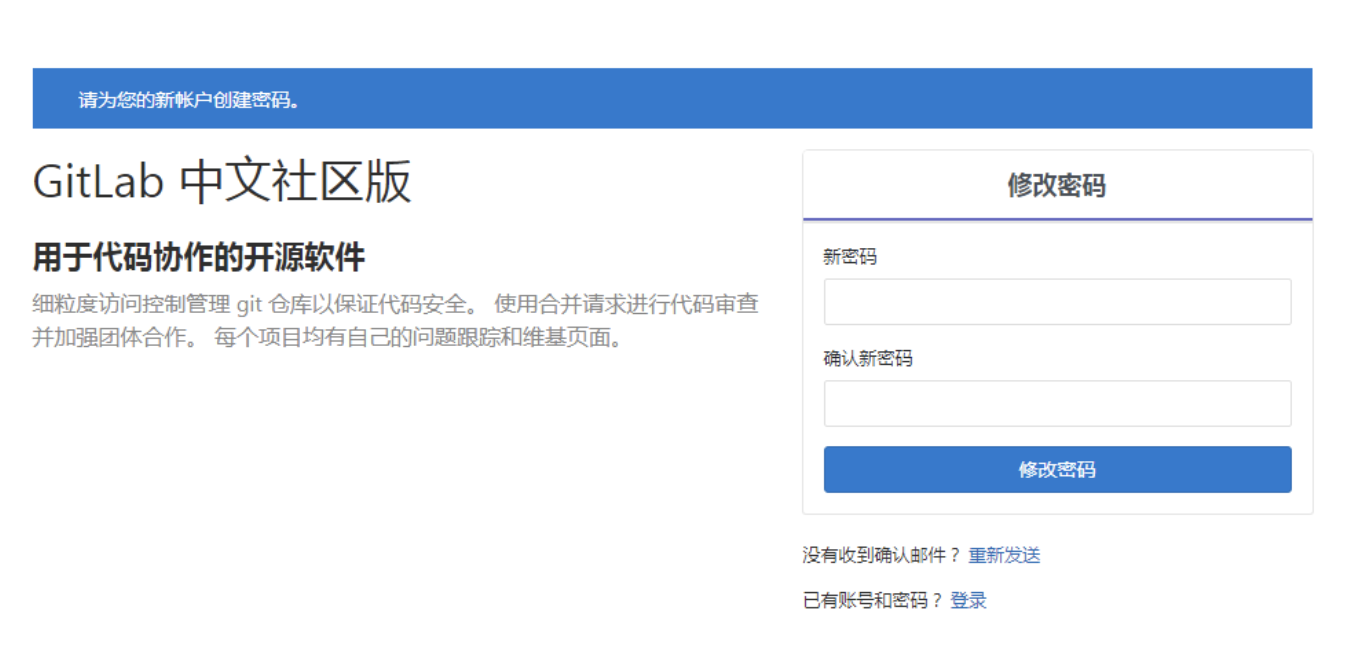1350x662 pixels.
Task: Follow the 登录 link
Action: click(968, 600)
